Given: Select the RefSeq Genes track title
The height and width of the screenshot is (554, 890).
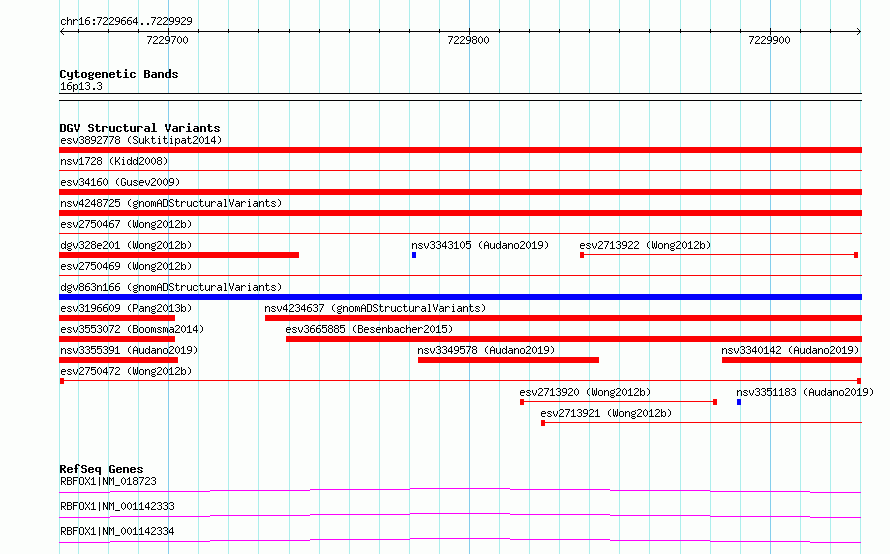Looking at the screenshot, I should click(x=101, y=469).
